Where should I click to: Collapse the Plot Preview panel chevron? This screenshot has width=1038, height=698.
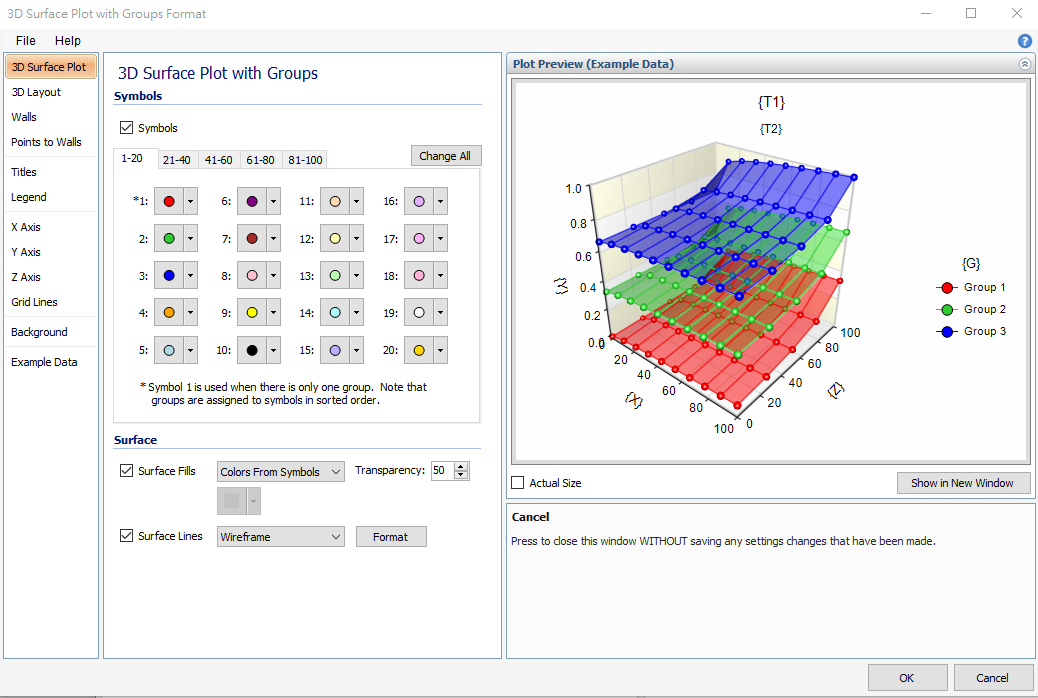point(1024,64)
